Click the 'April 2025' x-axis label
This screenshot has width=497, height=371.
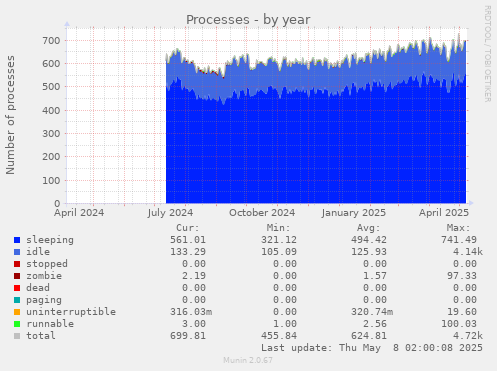[x=444, y=213]
